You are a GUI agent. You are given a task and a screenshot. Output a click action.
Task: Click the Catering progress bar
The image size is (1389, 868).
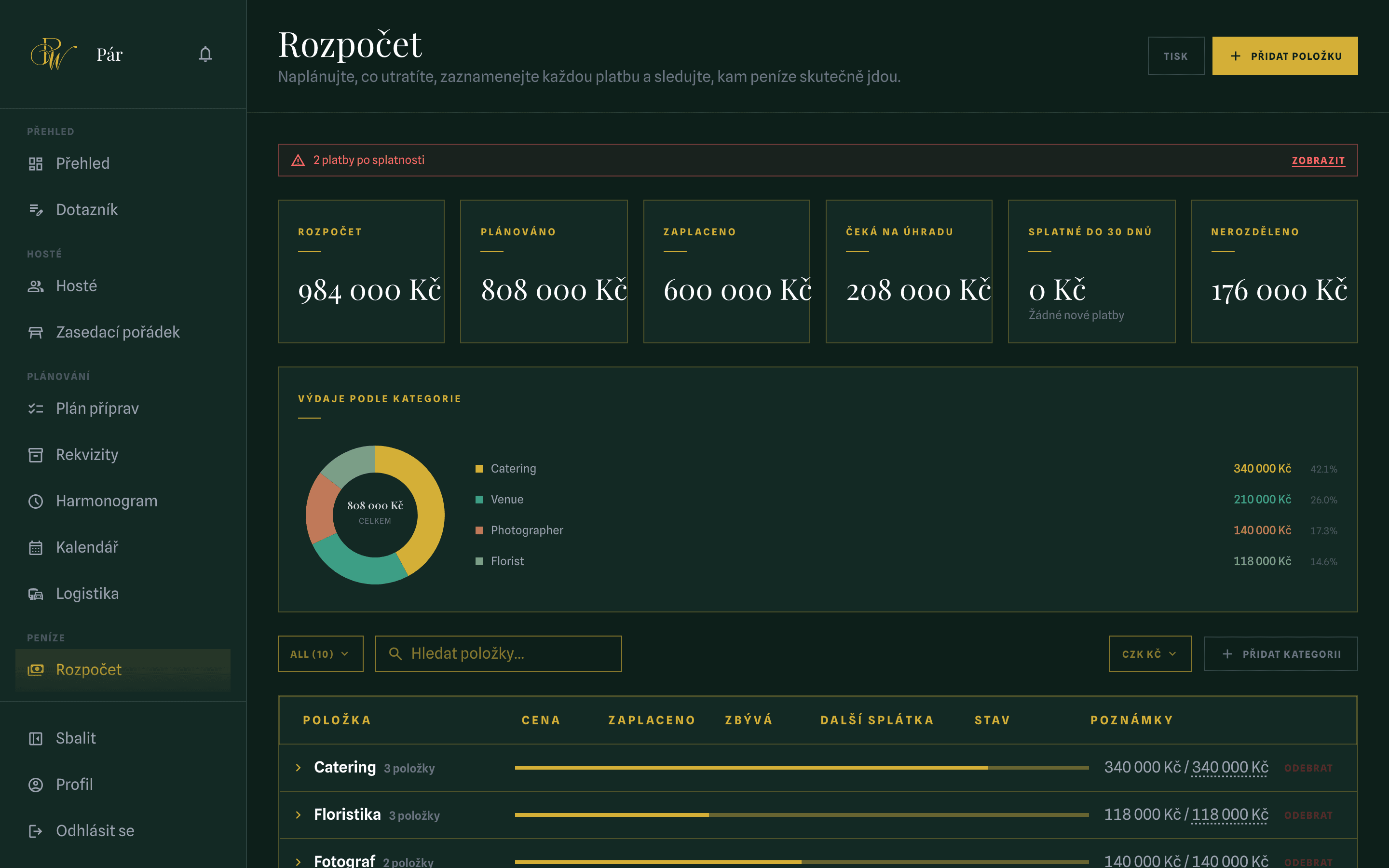coord(801,768)
